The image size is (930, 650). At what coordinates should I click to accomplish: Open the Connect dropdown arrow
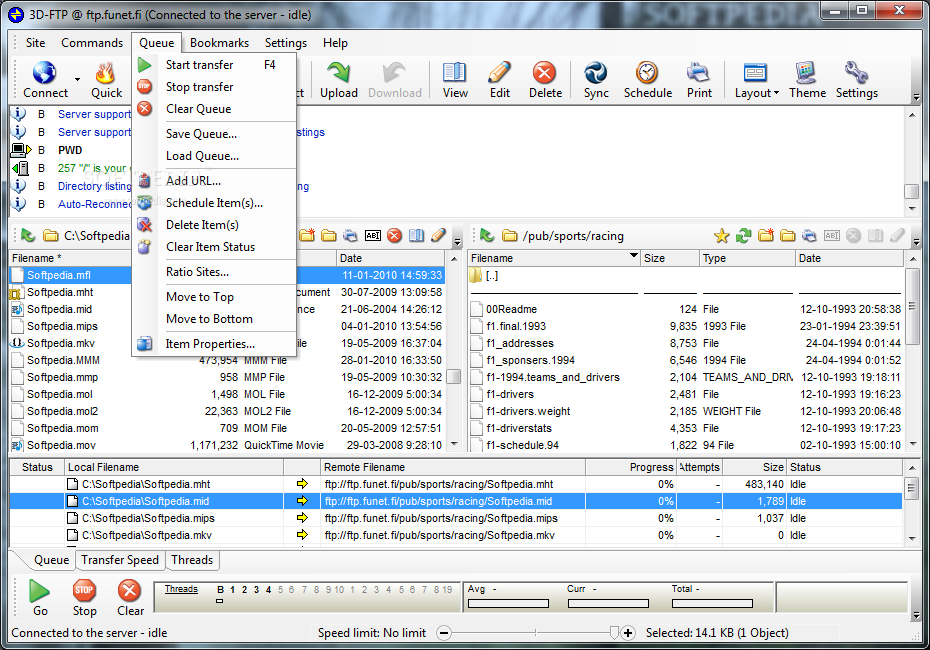(77, 79)
